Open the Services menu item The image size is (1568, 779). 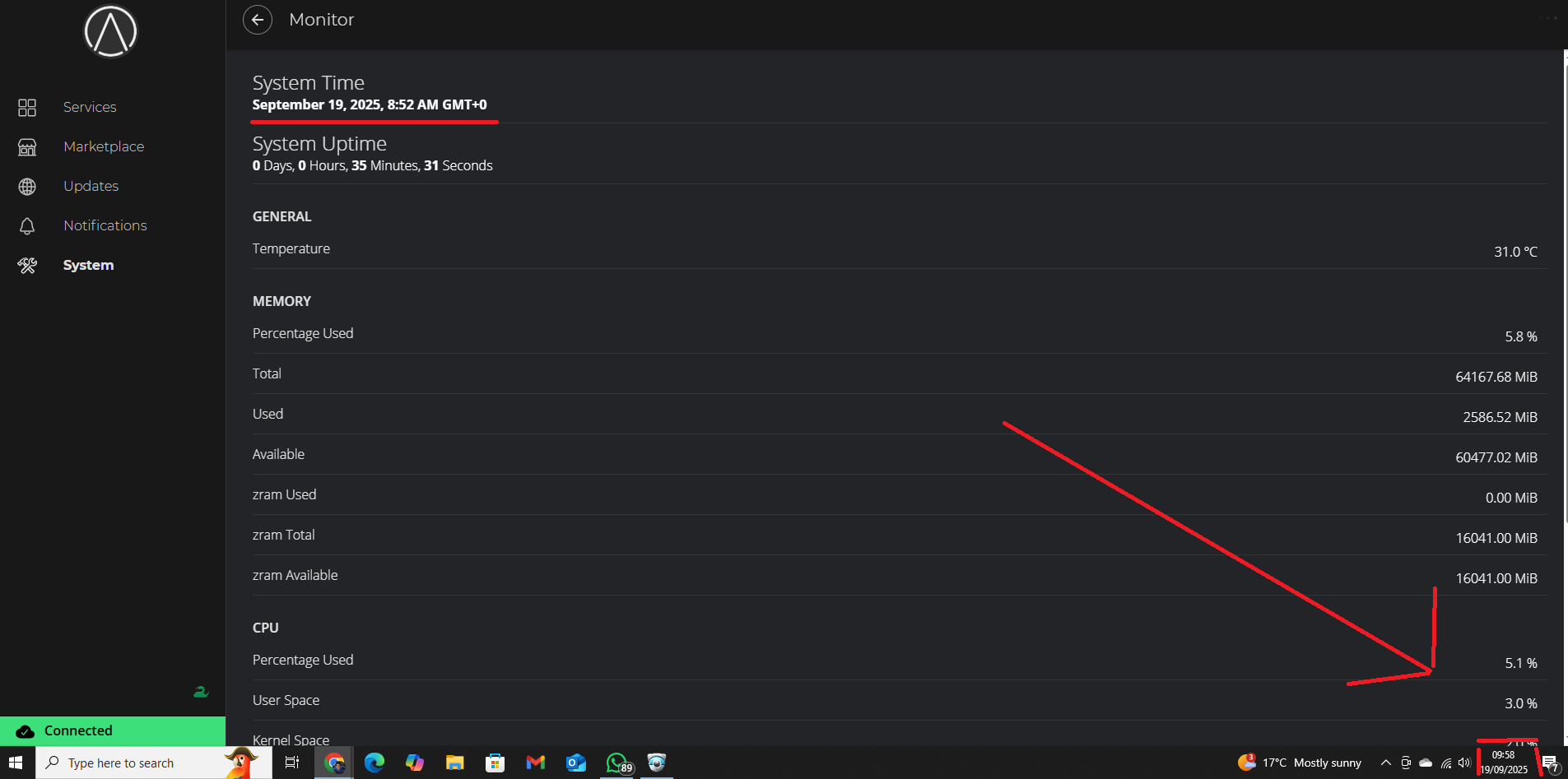[x=90, y=108]
